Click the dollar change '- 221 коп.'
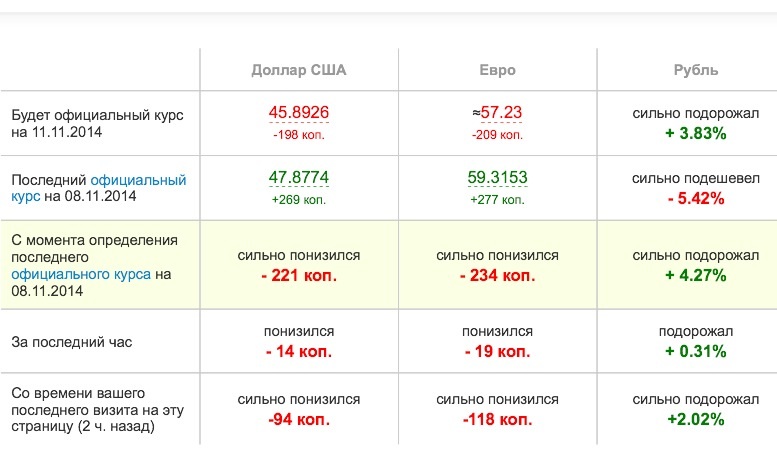Image resolution: width=777 pixels, height=466 pixels. pos(299,275)
